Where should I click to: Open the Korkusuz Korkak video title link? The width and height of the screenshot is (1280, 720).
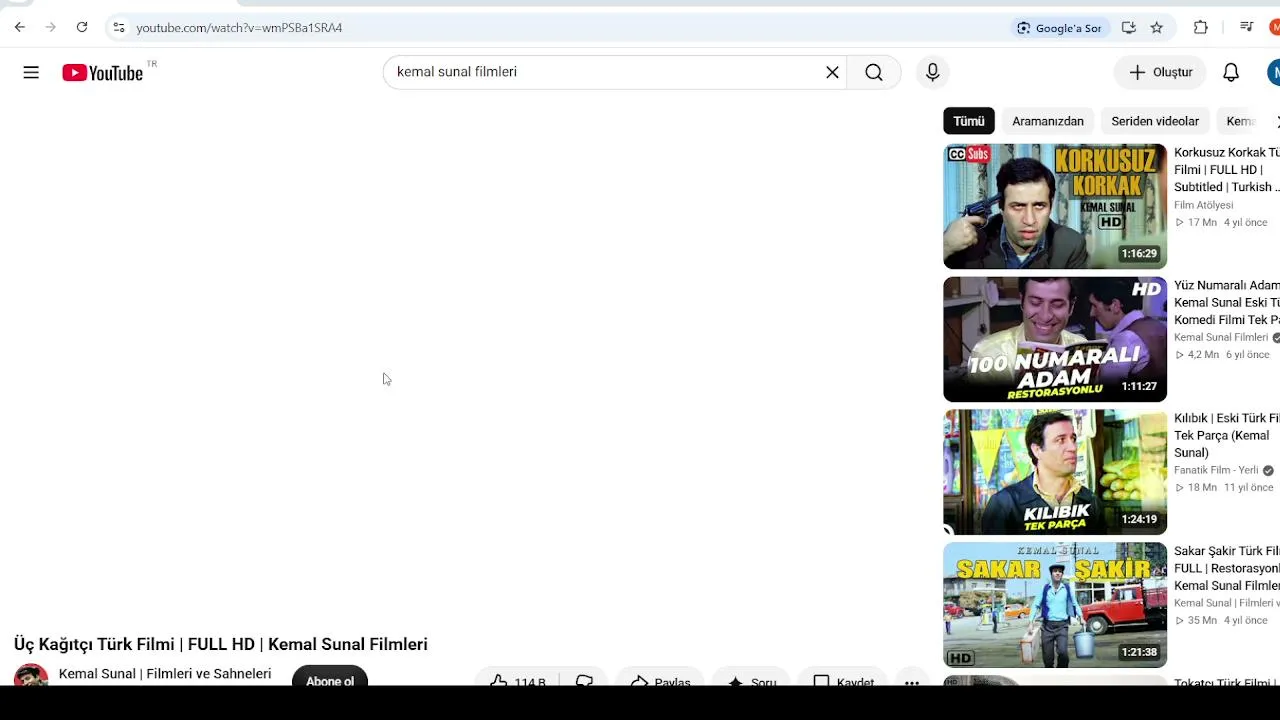(x=1227, y=170)
